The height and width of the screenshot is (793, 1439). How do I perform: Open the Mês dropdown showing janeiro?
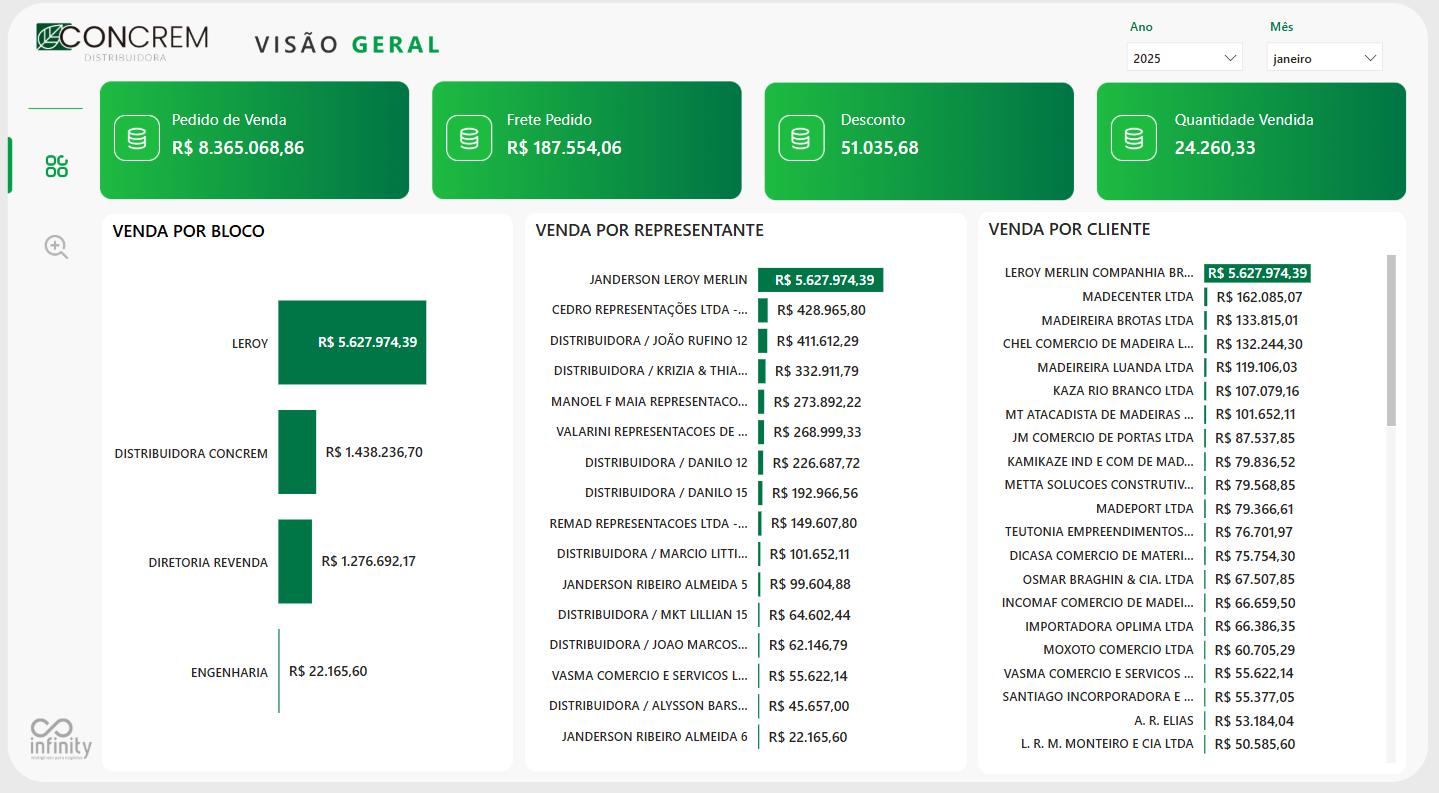pyautogui.click(x=1324, y=58)
